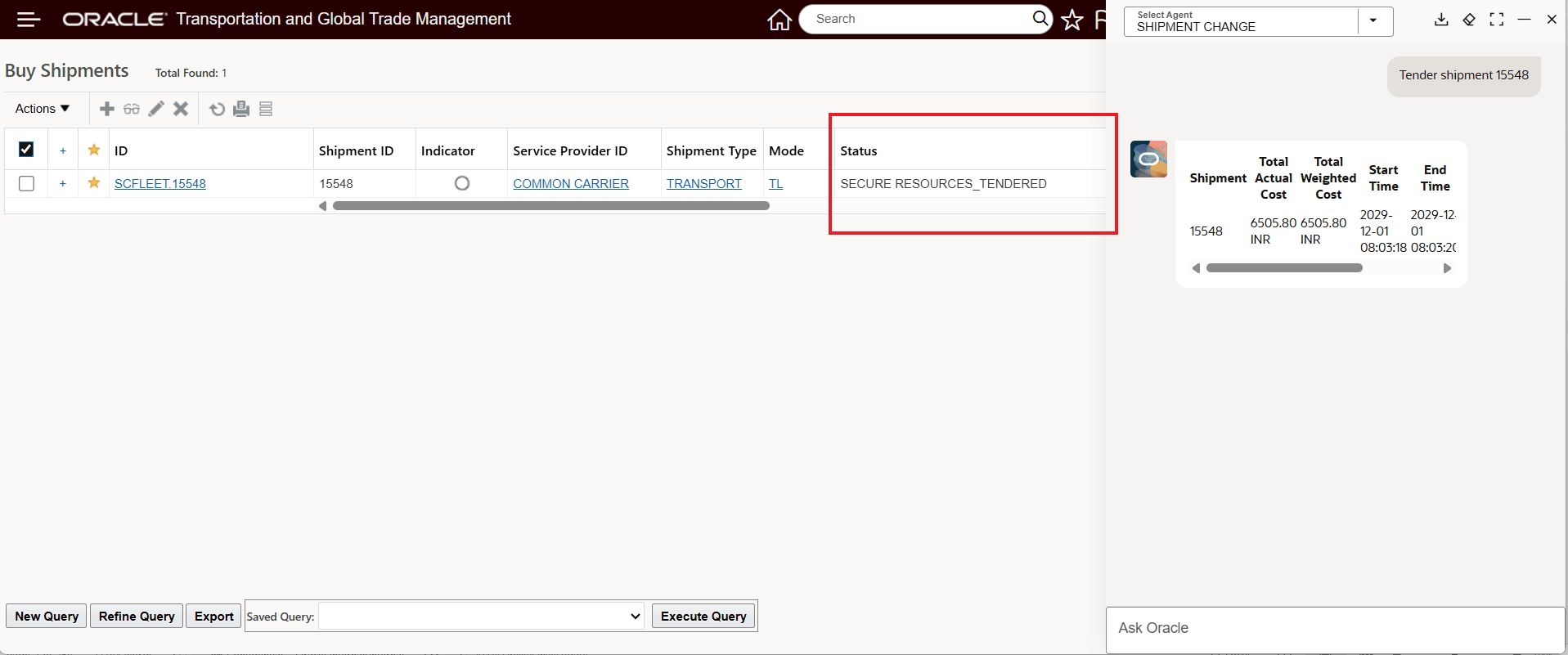Click the eraser clear-chat icon

click(1469, 19)
